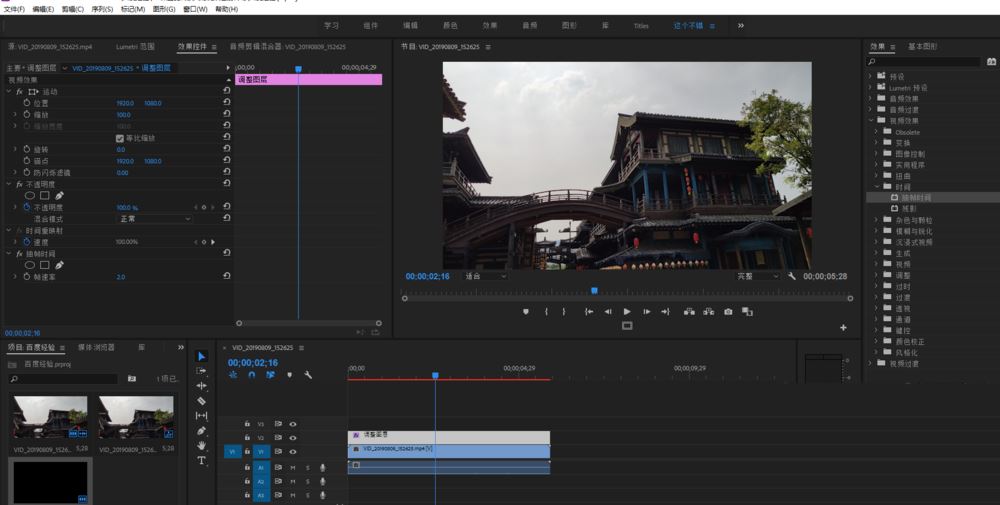Click the ellipse mask icon under 不透明度
Viewport: 1000px width, 505px height.
[x=30, y=196]
